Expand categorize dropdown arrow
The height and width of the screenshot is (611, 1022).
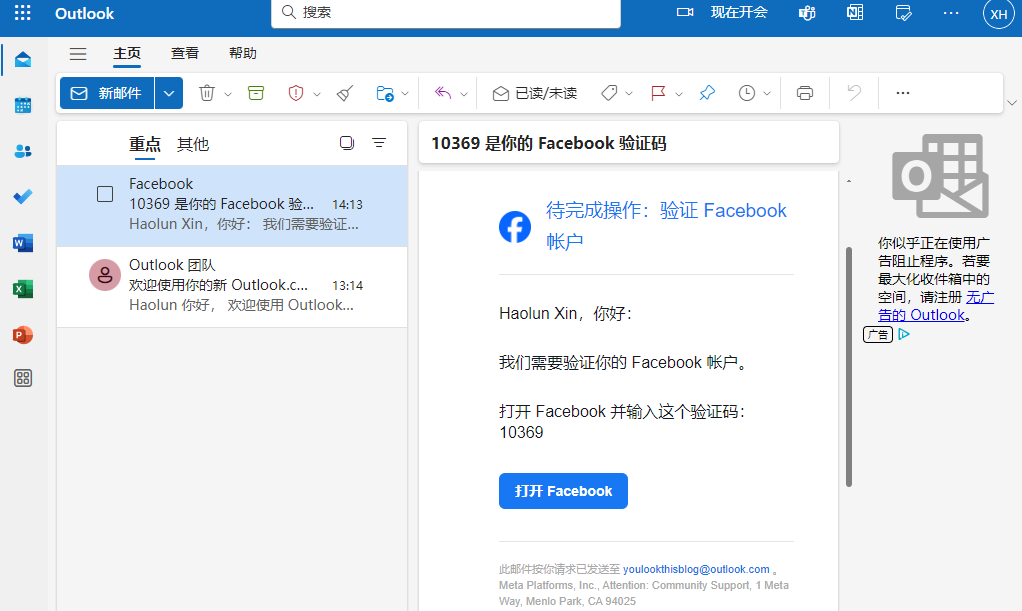[629, 94]
